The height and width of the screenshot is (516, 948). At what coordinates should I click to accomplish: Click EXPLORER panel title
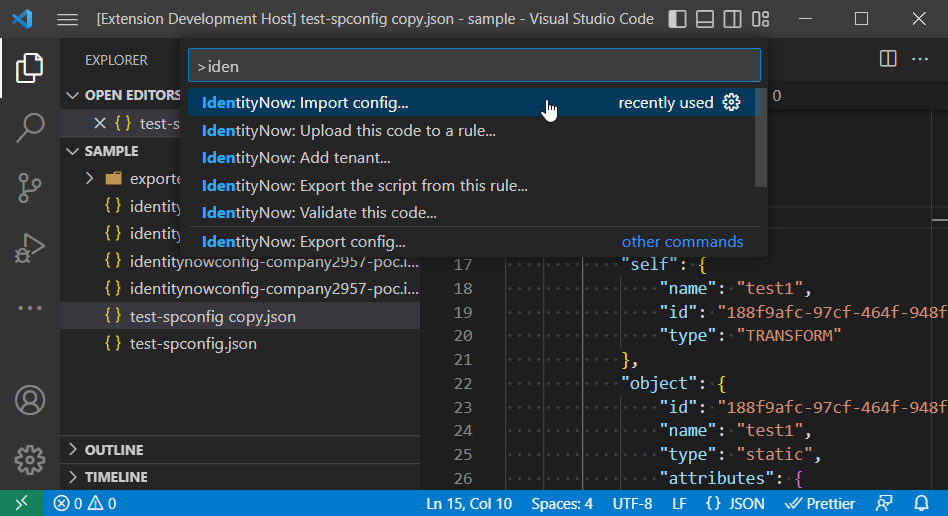click(x=116, y=60)
